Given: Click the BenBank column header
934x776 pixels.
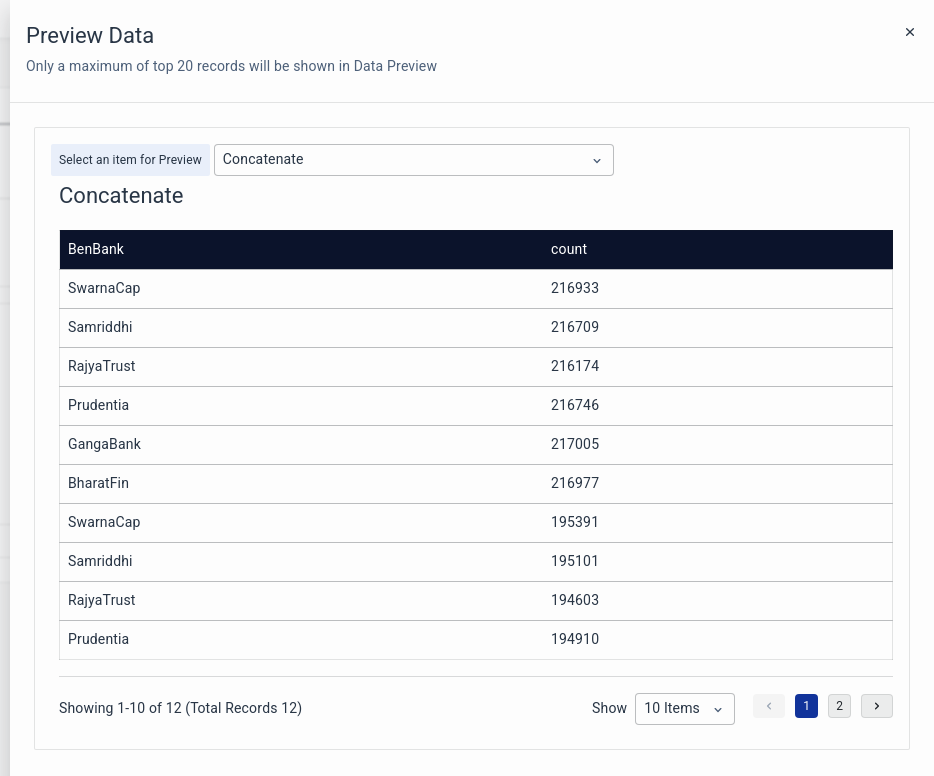Looking at the screenshot, I should coord(96,249).
